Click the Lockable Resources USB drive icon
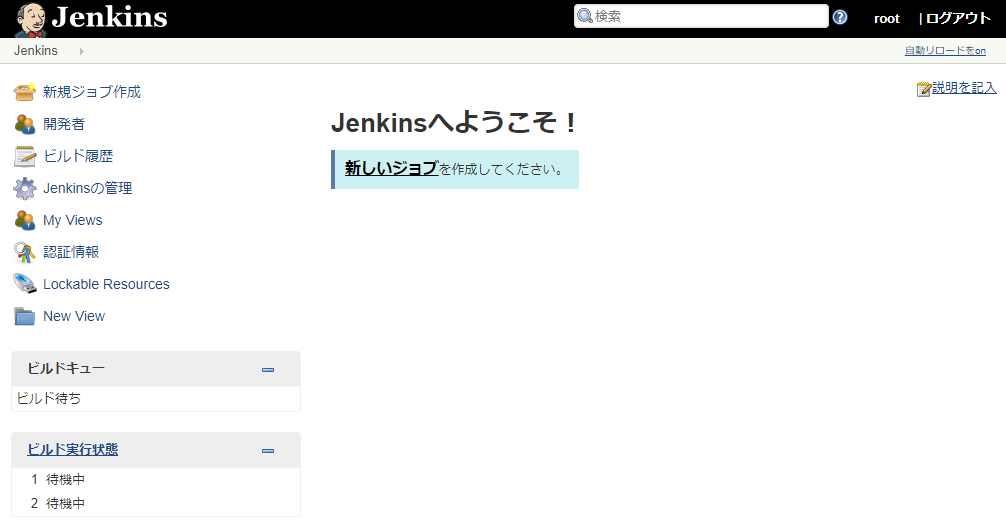1006x521 pixels. click(x=24, y=284)
